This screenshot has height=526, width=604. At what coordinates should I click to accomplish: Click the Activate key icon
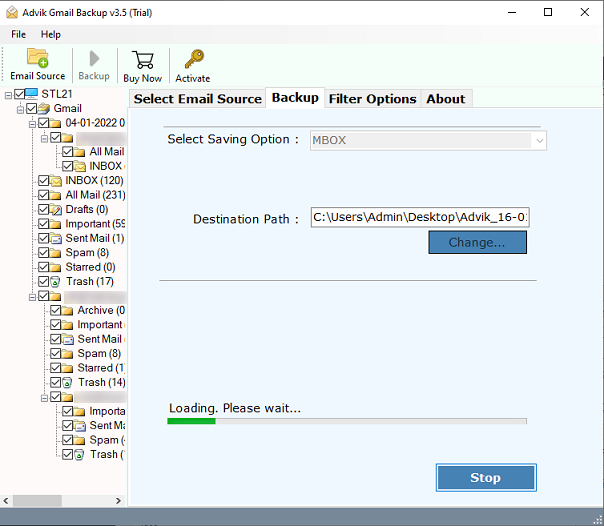click(194, 59)
